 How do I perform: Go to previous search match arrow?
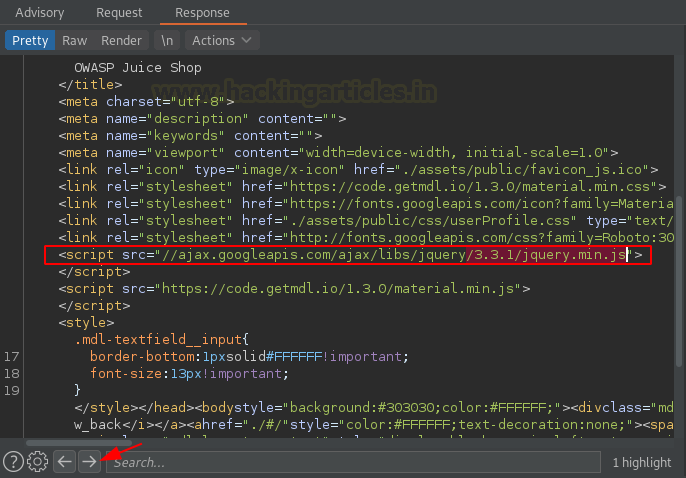(x=64, y=461)
